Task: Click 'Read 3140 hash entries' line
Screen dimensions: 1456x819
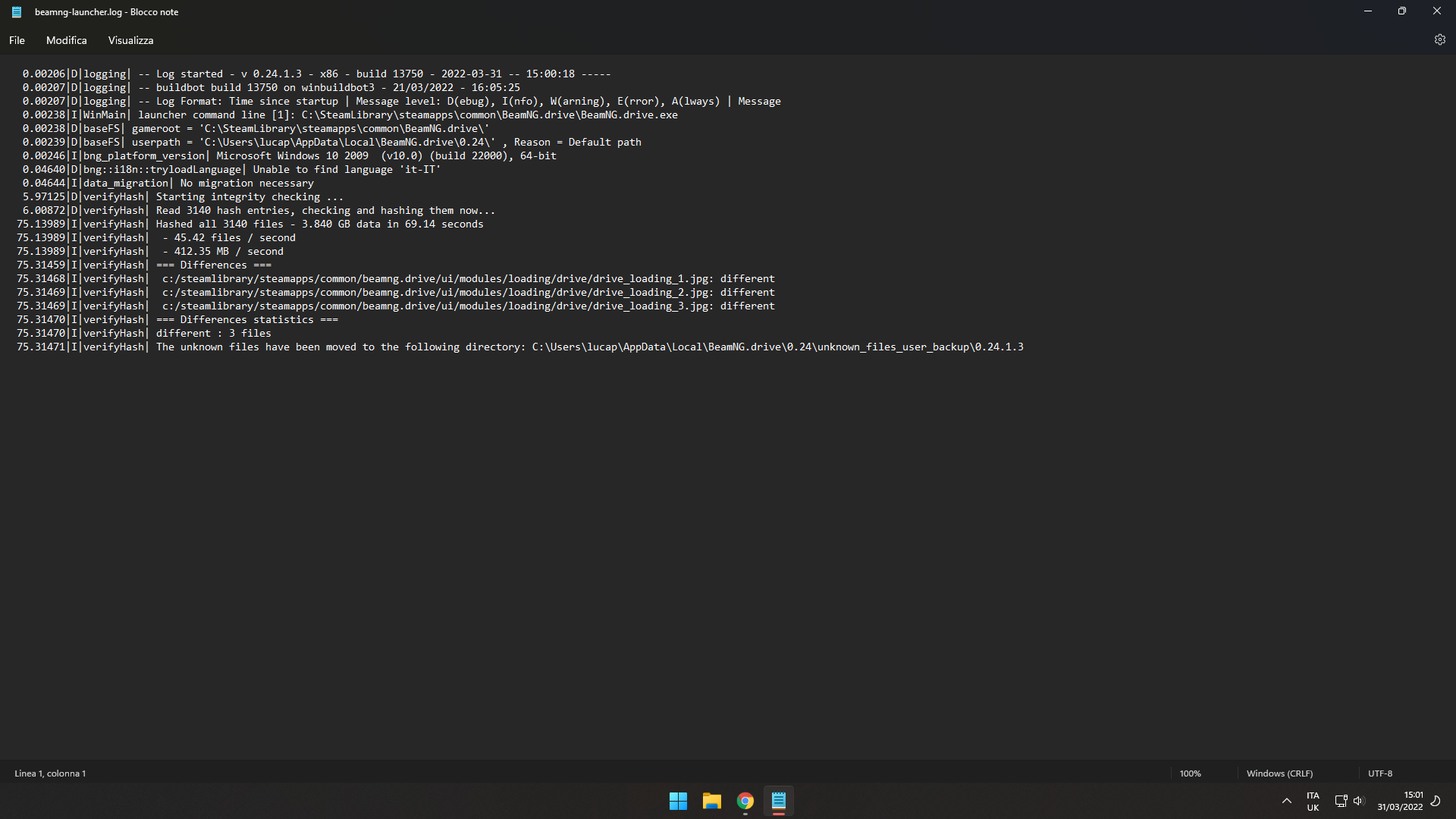Action: pos(259,210)
